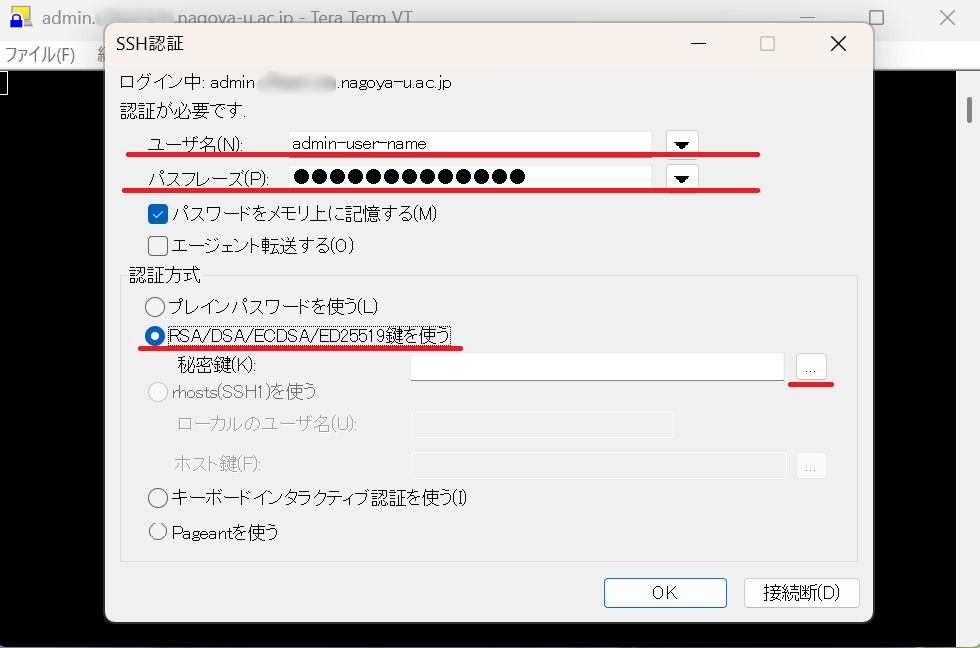980x648 pixels.
Task: Open the passphrase dropdown arrow
Action: (x=682, y=179)
